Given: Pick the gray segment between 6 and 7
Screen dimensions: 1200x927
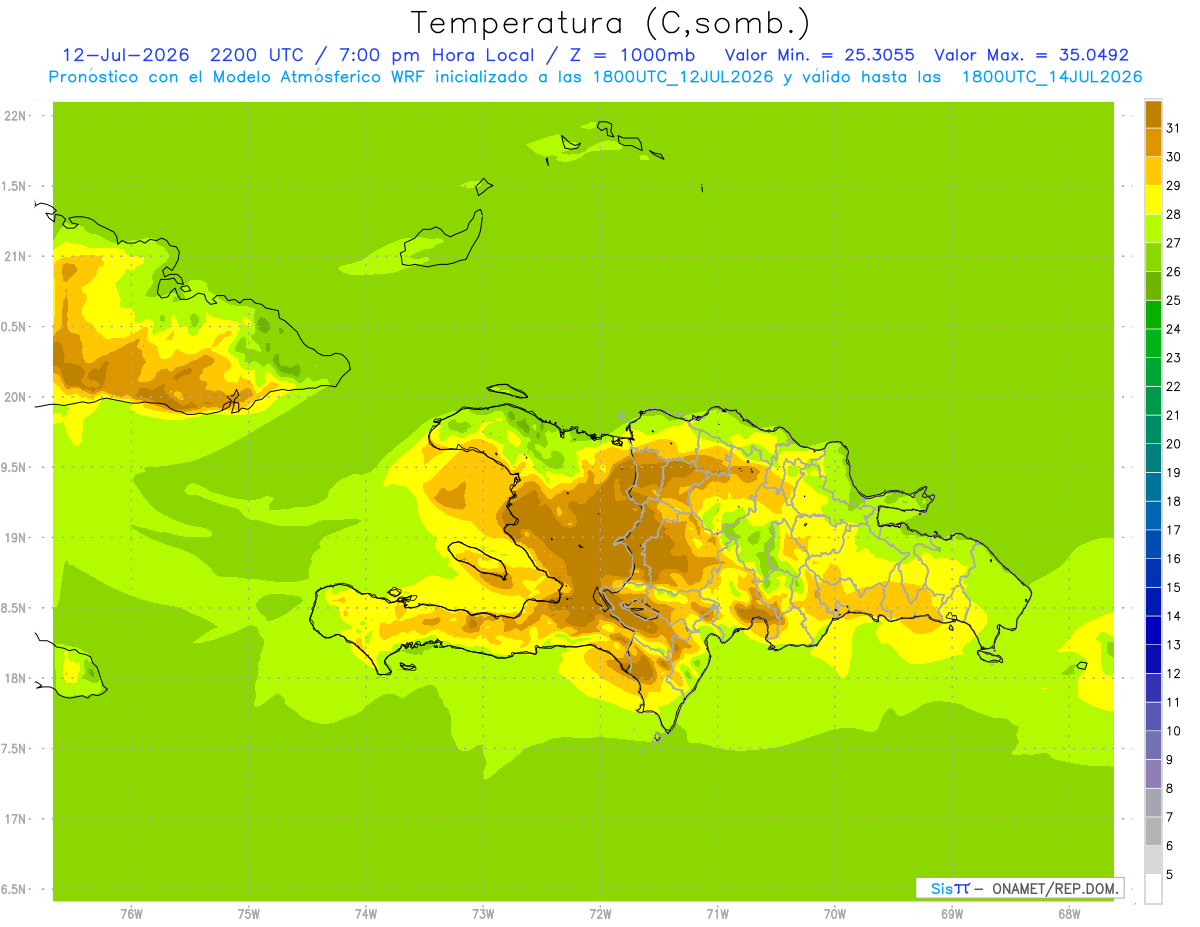Looking at the screenshot, I should [x=1153, y=831].
